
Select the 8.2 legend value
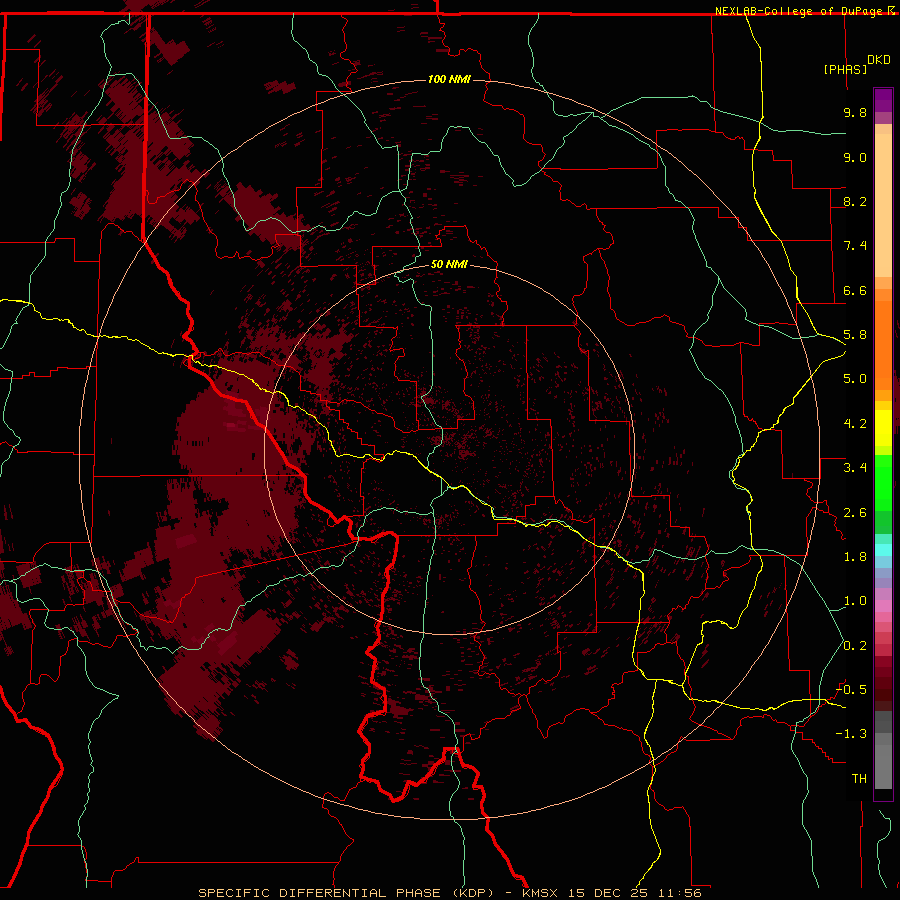[855, 201]
